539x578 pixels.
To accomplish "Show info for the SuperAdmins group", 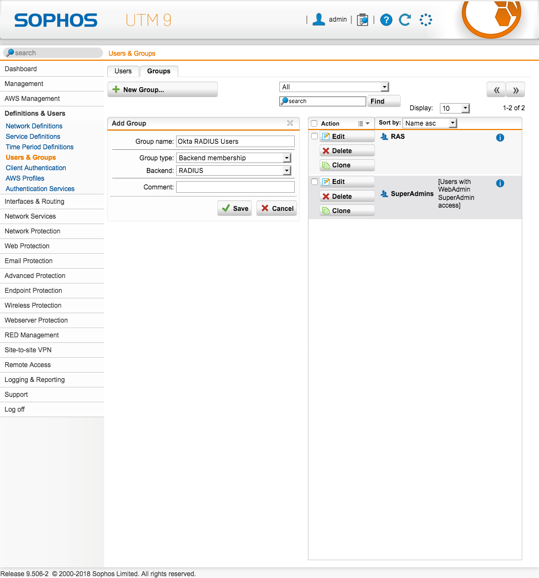I will pyautogui.click(x=500, y=183).
